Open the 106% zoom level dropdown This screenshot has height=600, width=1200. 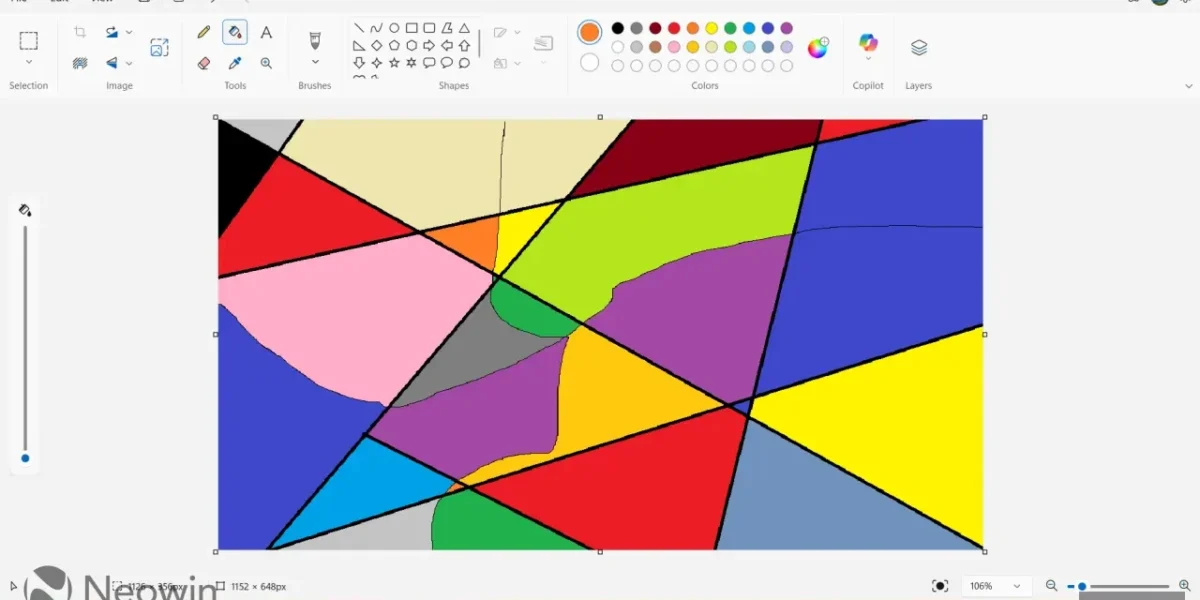(996, 586)
